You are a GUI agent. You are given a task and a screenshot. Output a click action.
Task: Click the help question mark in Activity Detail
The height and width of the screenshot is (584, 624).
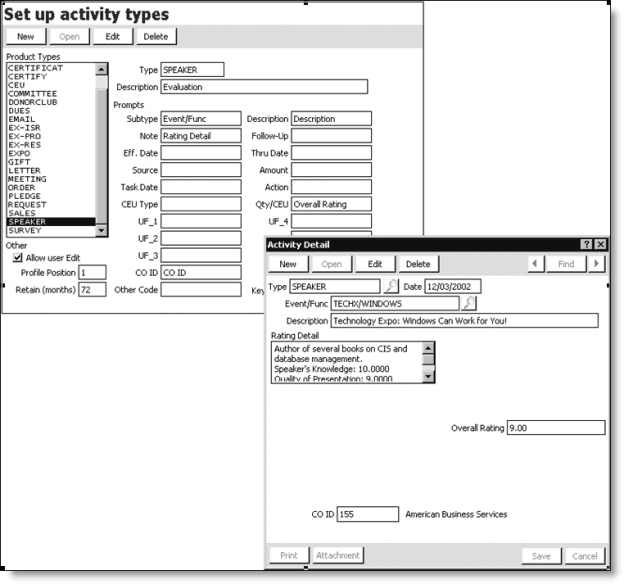tap(586, 244)
